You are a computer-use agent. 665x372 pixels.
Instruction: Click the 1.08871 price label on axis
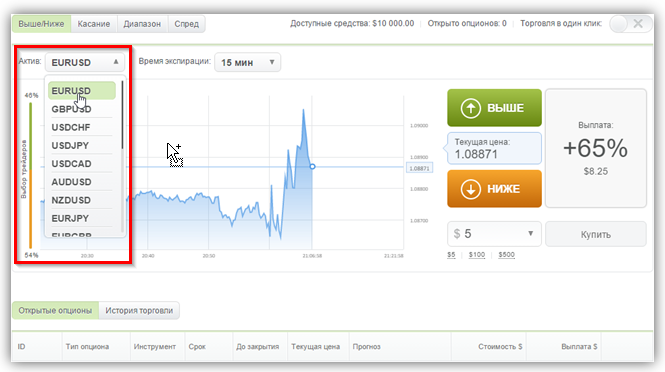coord(419,168)
